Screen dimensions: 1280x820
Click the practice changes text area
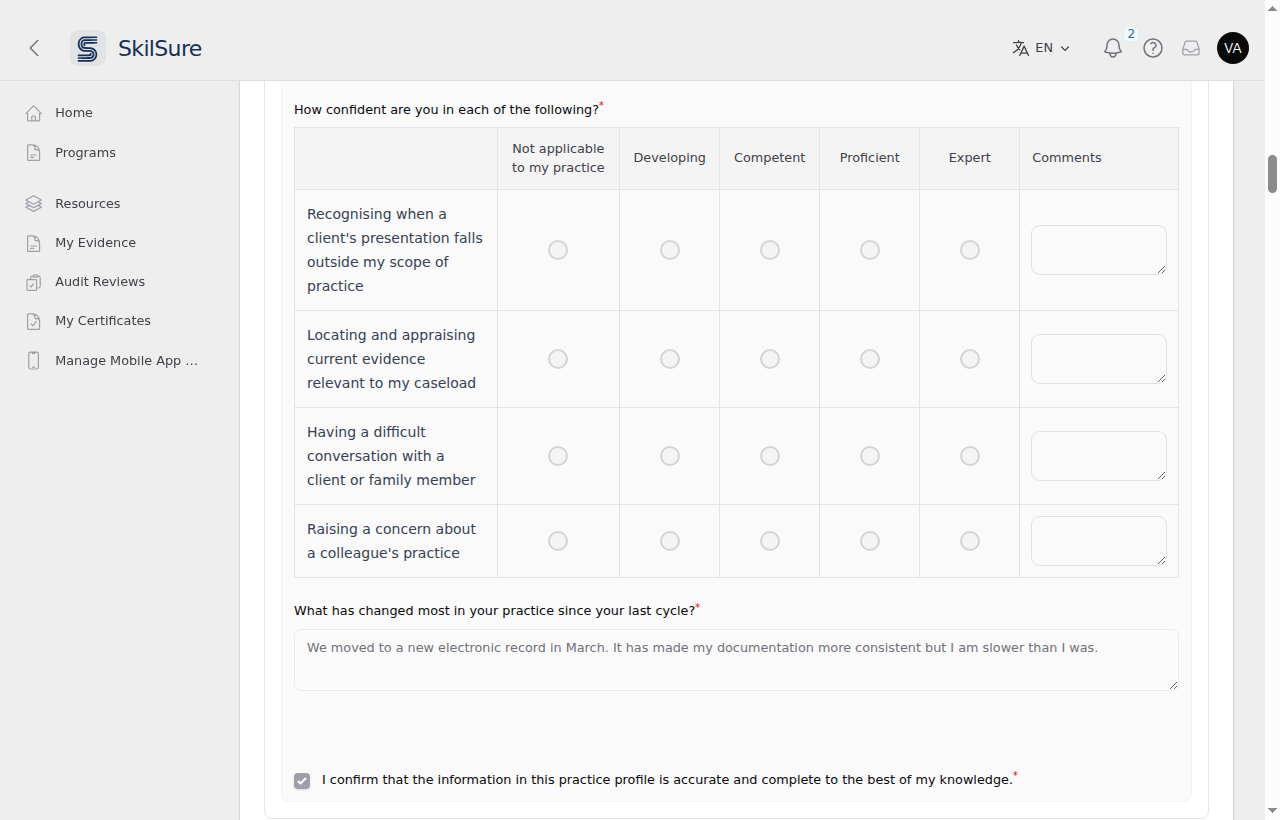pos(736,660)
